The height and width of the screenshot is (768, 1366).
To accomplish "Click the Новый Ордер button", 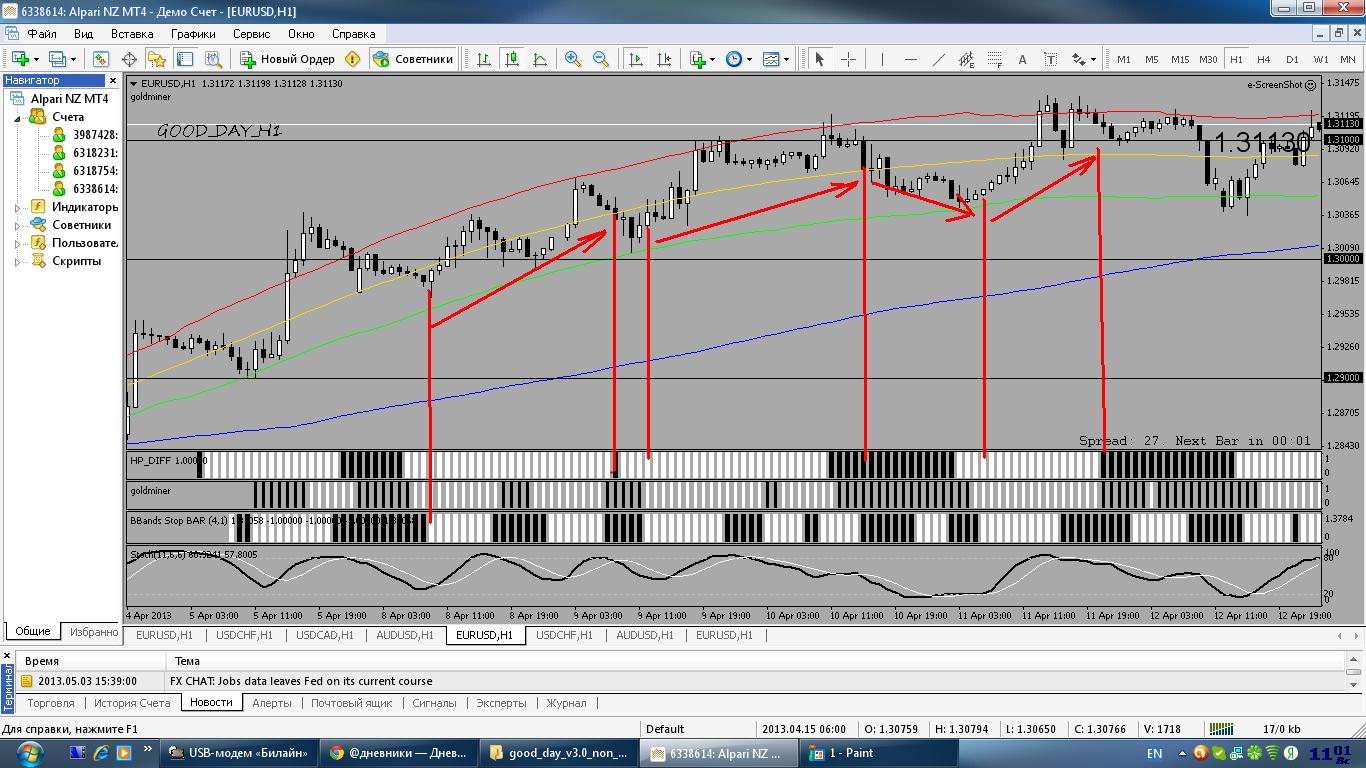I will click(286, 59).
